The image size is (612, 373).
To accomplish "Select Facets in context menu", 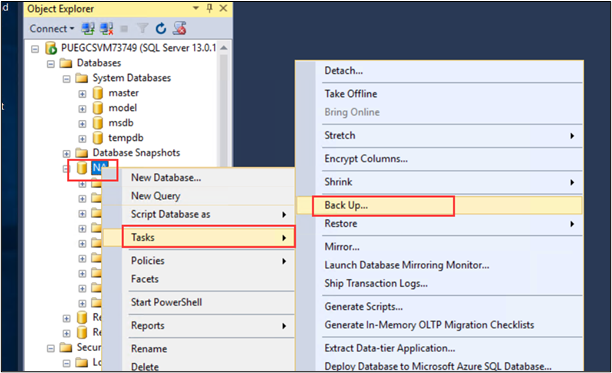I will 199,279.
